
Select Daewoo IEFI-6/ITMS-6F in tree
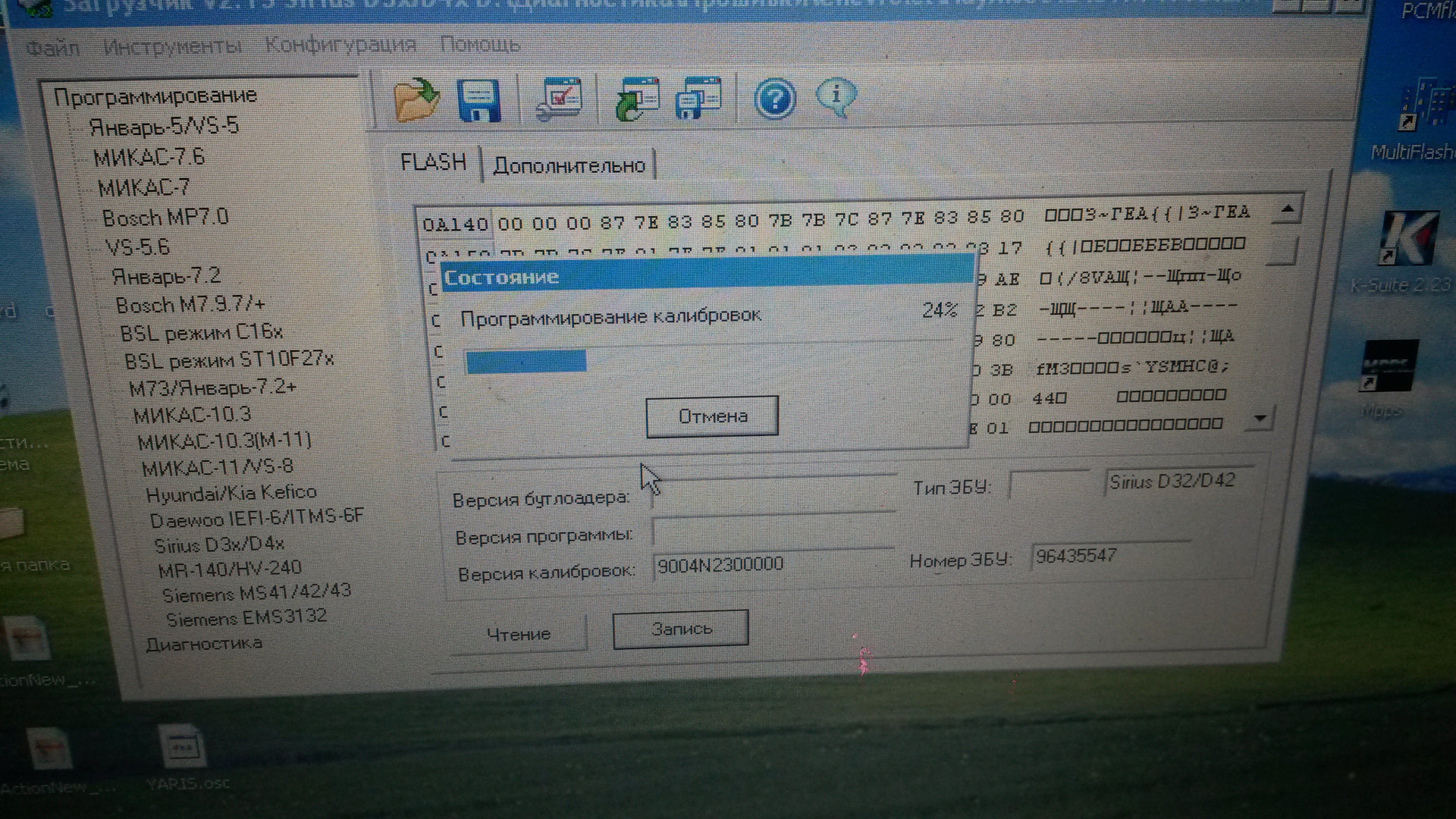[257, 519]
